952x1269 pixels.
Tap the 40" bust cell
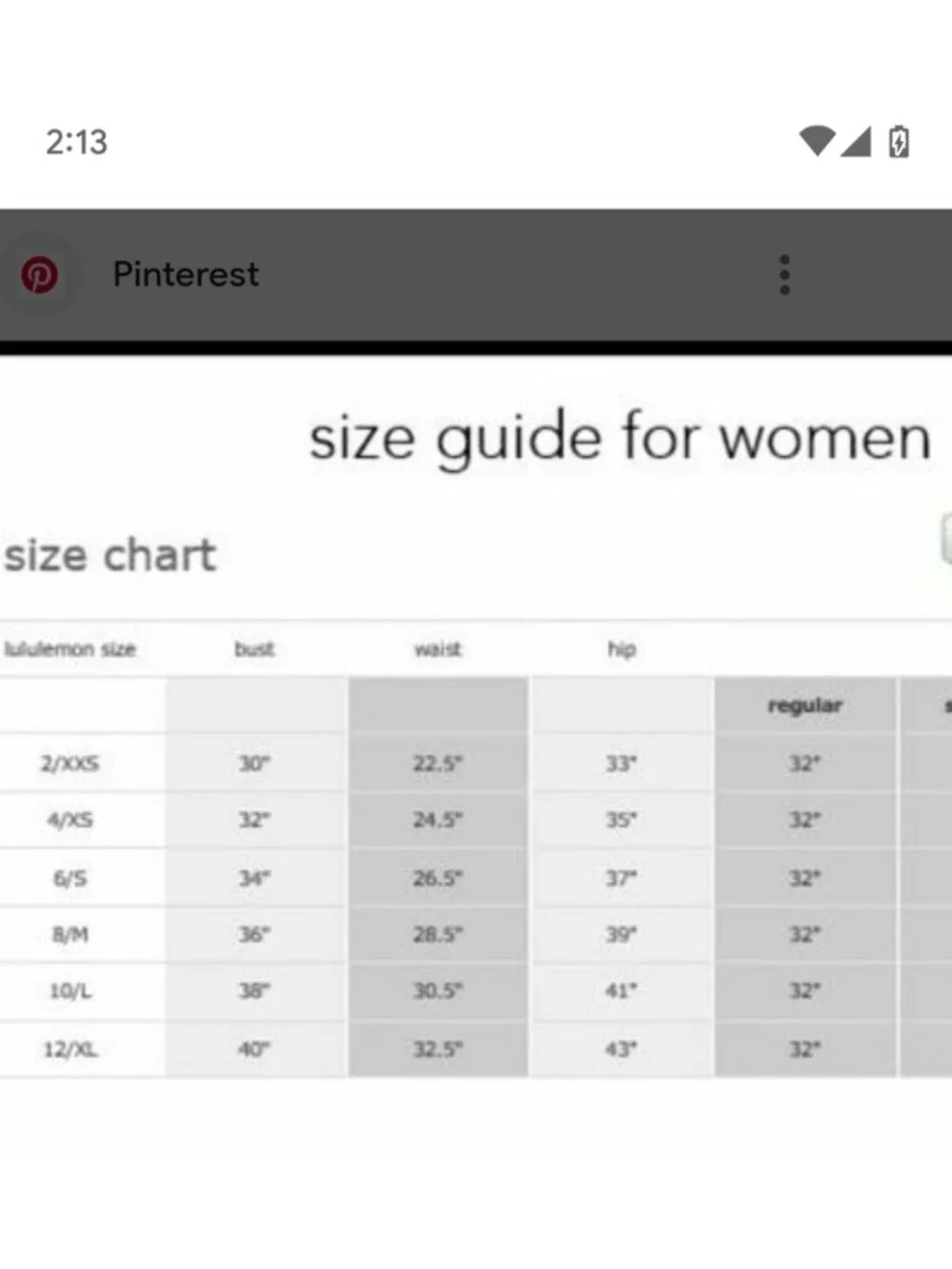255,1049
